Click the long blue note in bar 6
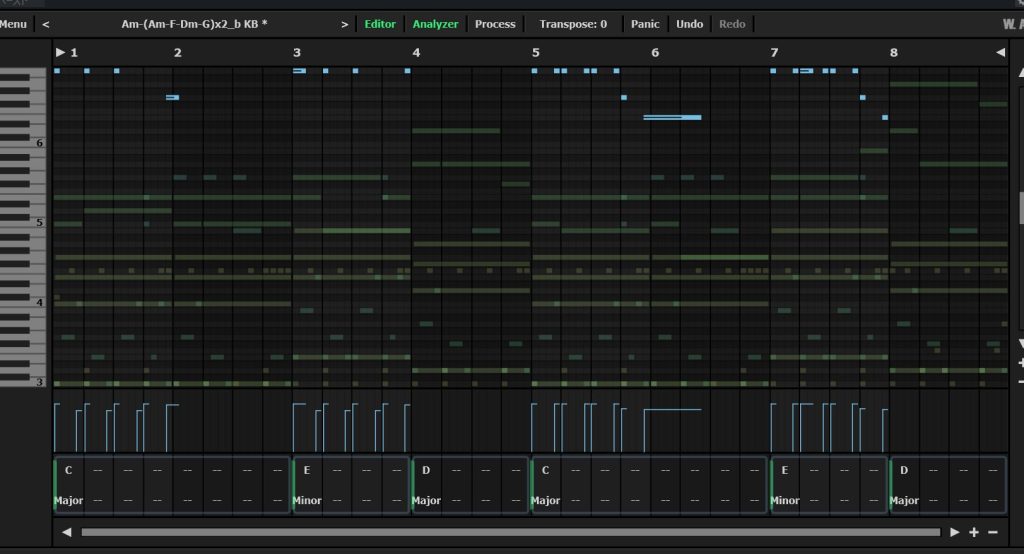Image resolution: width=1024 pixels, height=554 pixels. pyautogui.click(x=672, y=117)
